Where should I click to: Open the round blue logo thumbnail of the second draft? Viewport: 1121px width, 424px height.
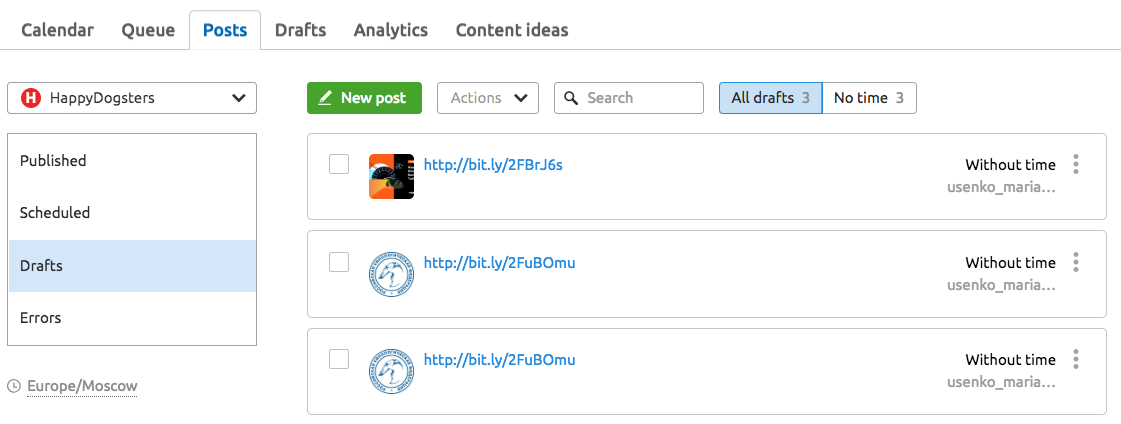tap(391, 275)
